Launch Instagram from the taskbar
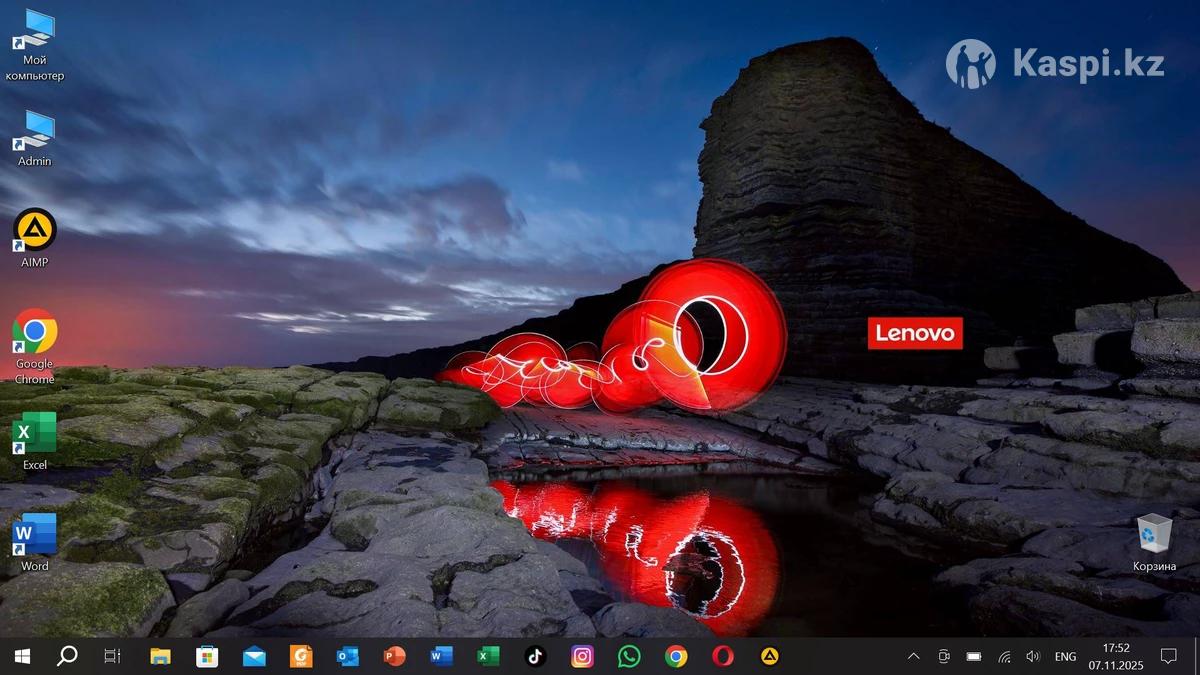 click(x=582, y=656)
